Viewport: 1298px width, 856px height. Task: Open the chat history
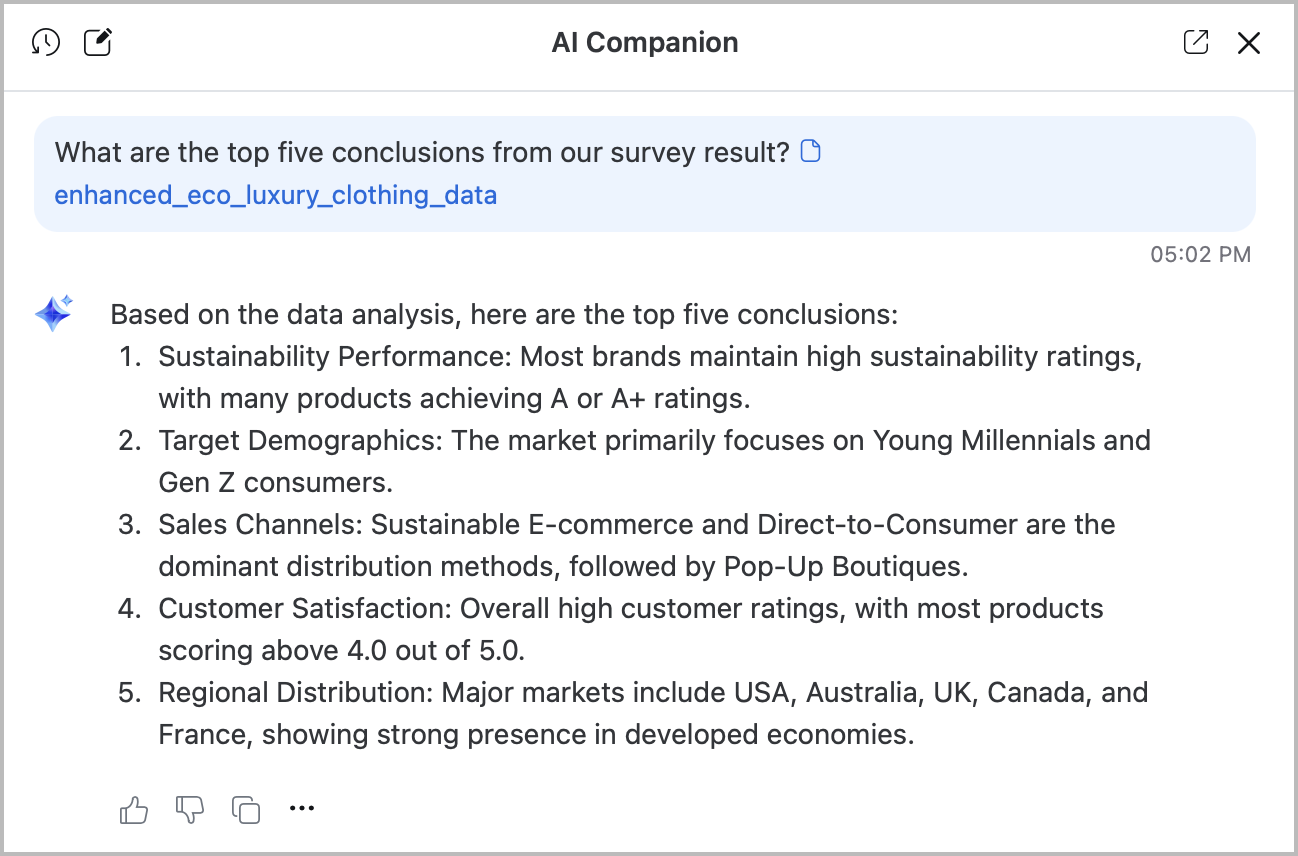[46, 43]
